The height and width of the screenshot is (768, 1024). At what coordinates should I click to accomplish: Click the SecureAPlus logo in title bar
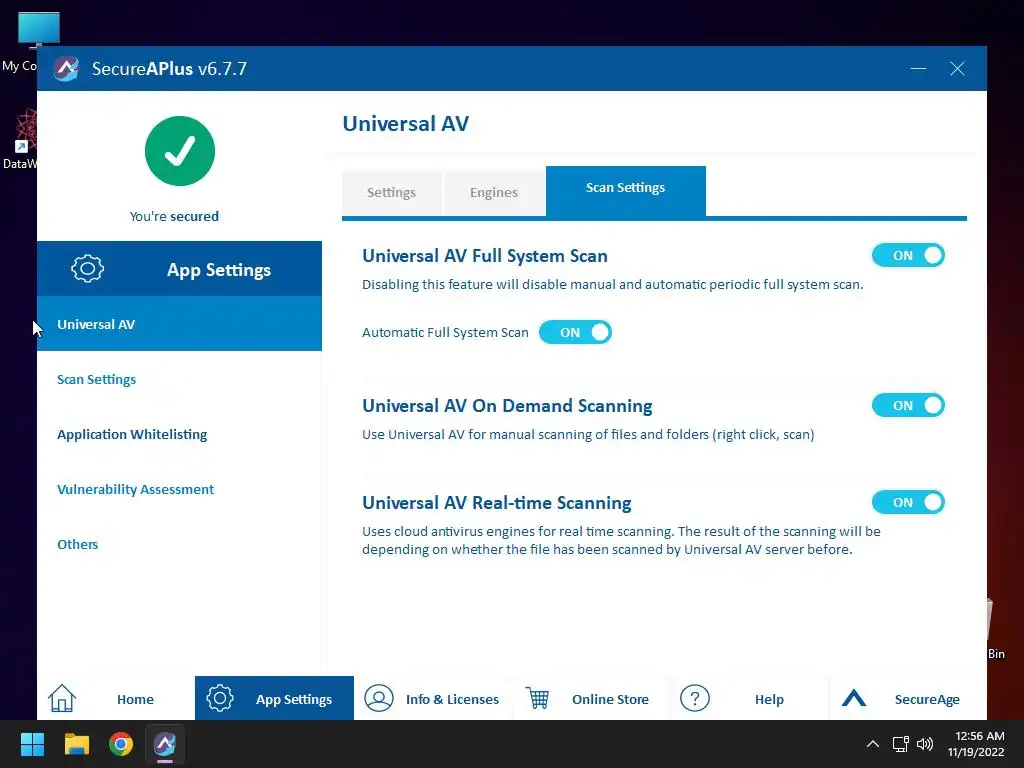pos(66,69)
